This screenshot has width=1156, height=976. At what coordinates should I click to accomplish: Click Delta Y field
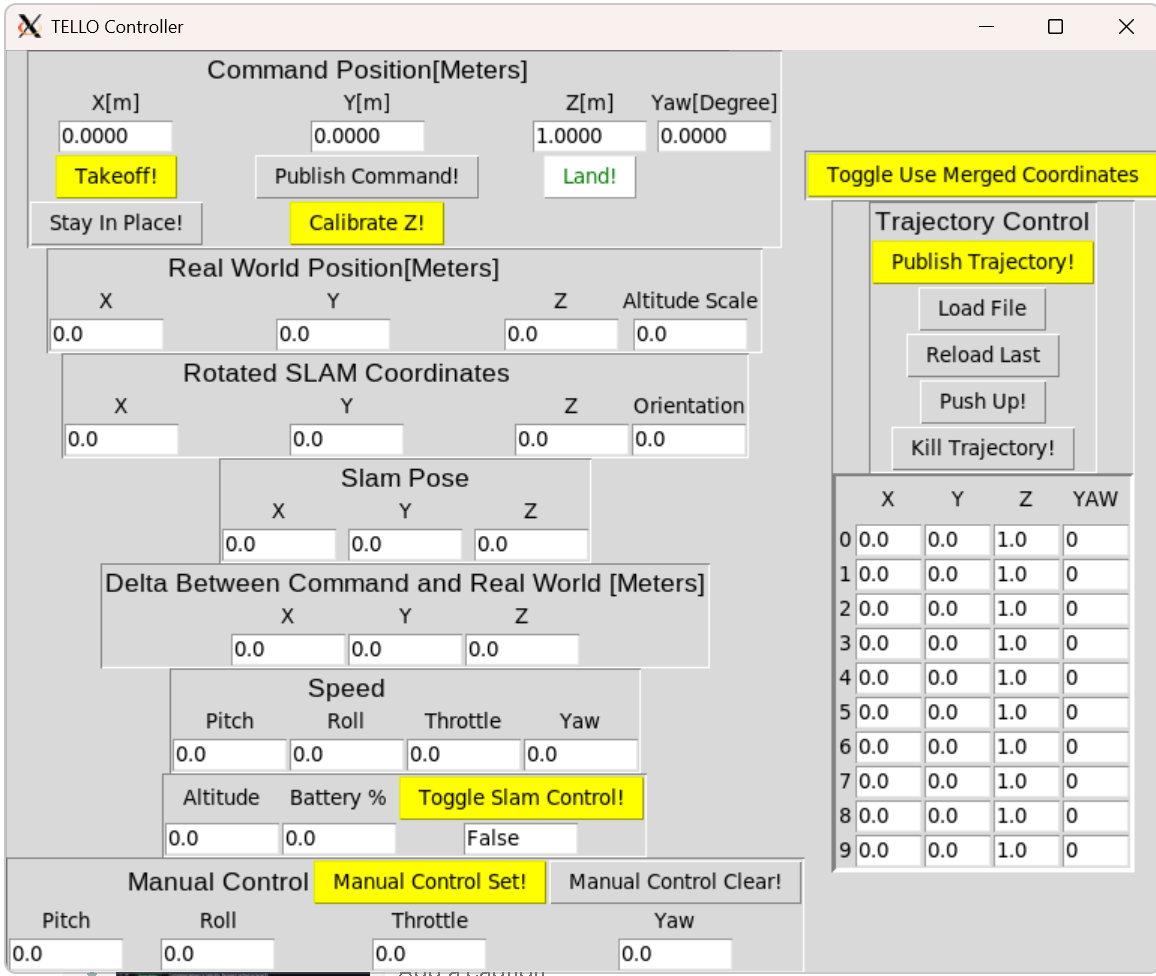405,649
